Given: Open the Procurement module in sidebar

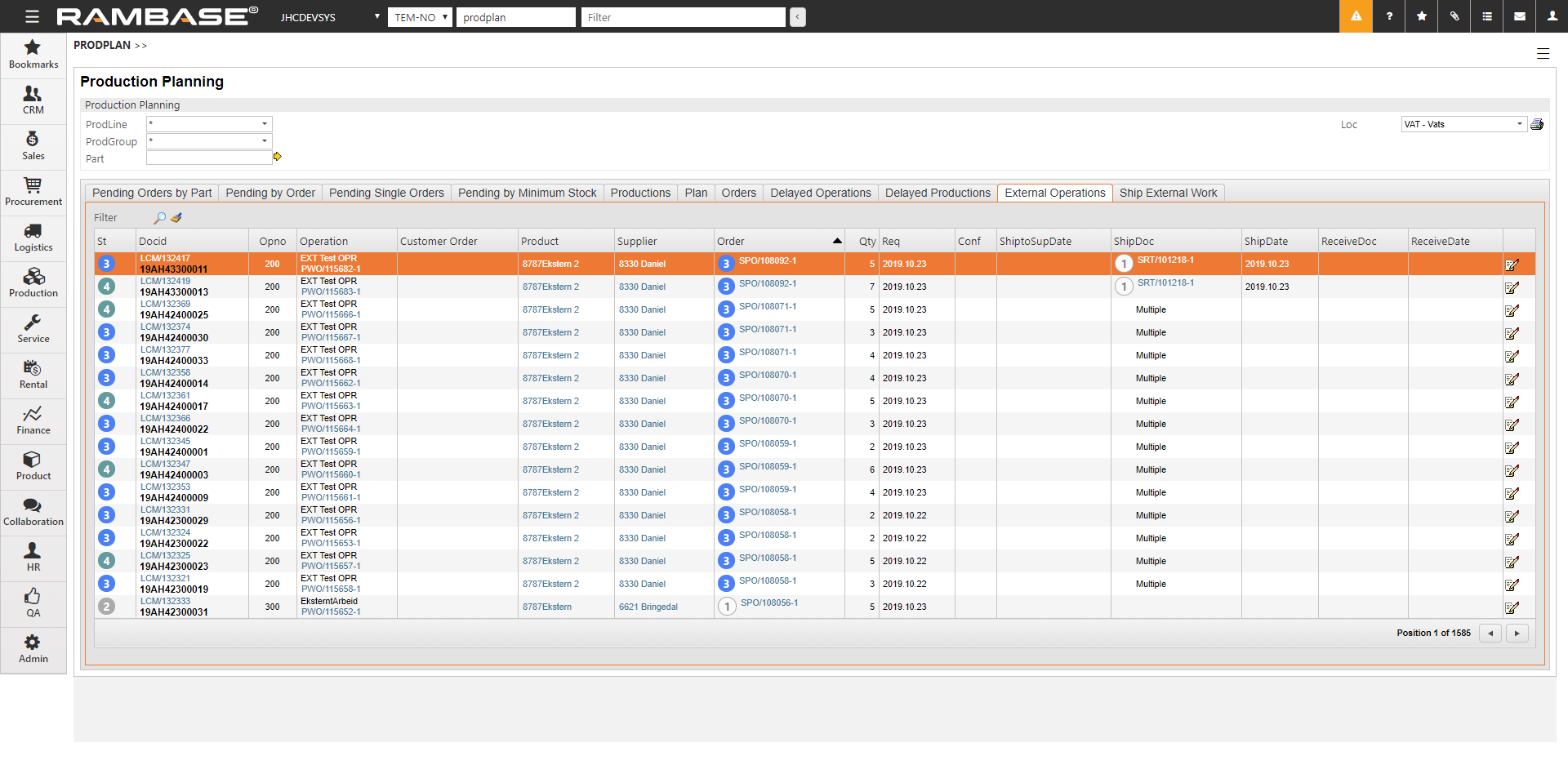Looking at the screenshot, I should [33, 191].
